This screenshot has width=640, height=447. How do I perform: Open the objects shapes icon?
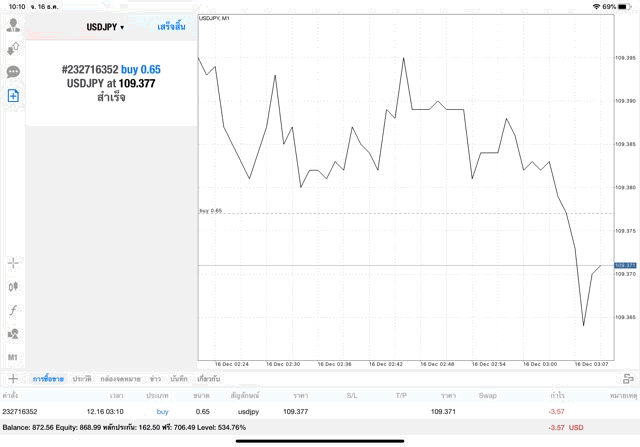click(x=13, y=334)
